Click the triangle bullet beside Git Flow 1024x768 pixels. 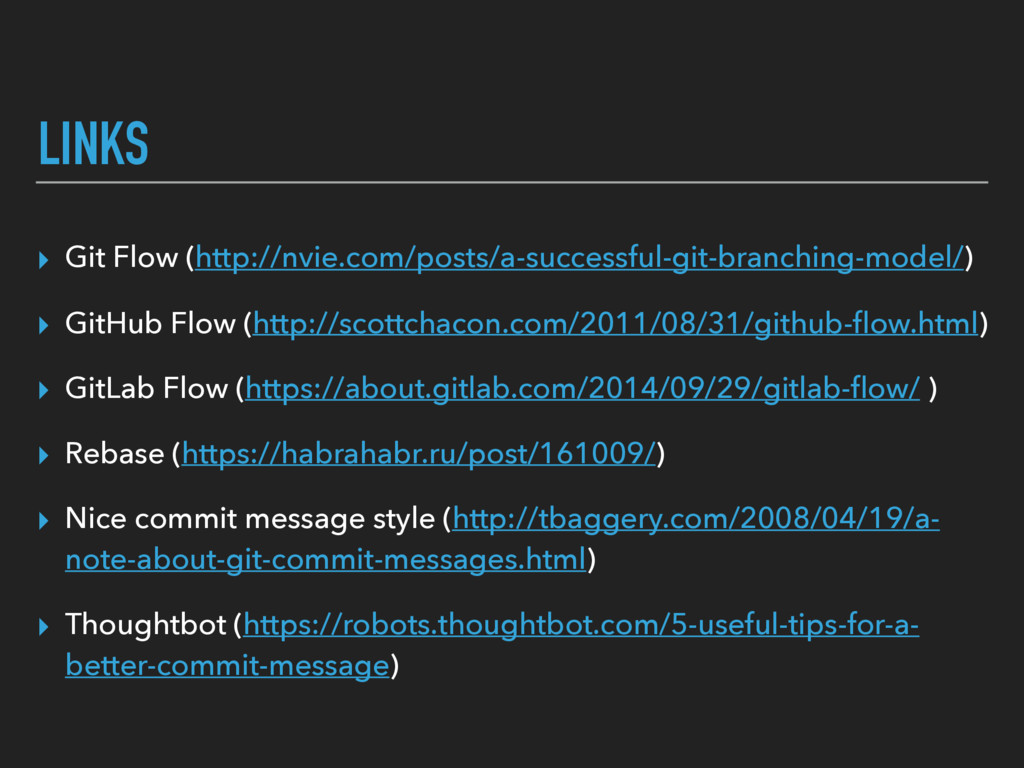[44, 260]
